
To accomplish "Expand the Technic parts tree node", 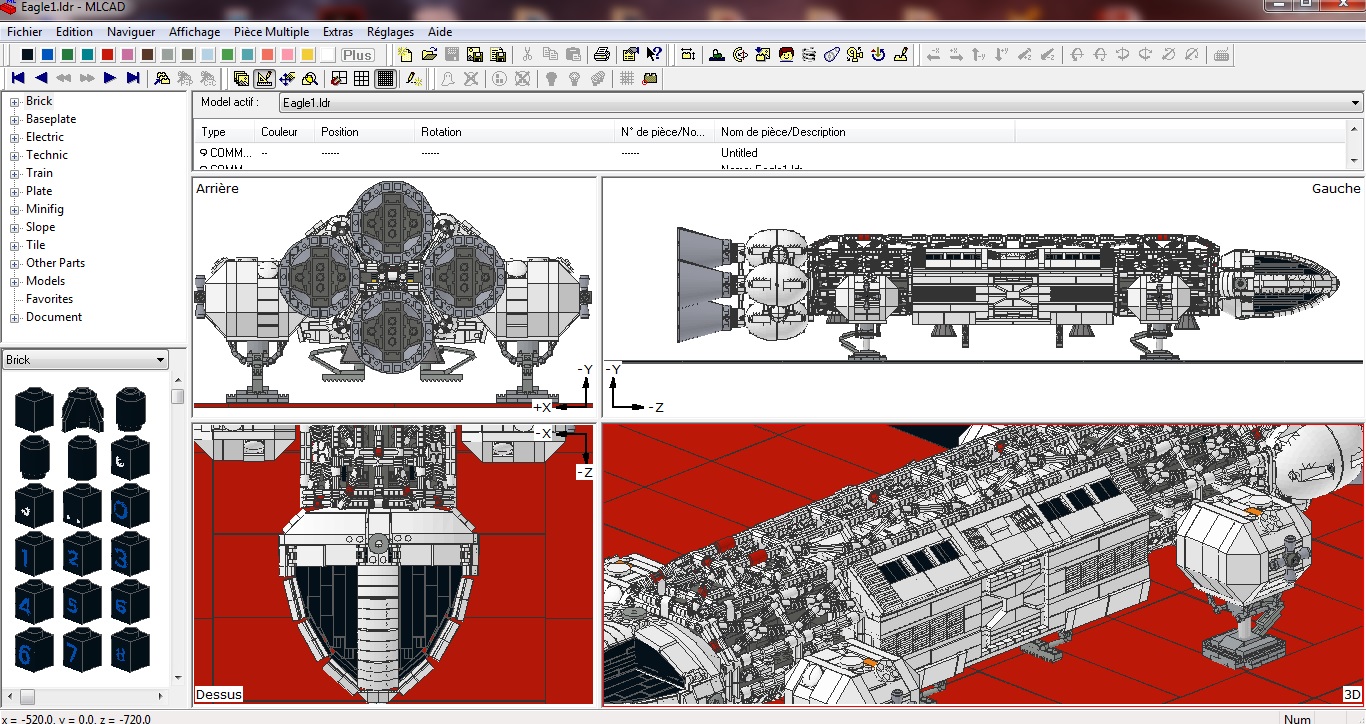I will pos(15,155).
